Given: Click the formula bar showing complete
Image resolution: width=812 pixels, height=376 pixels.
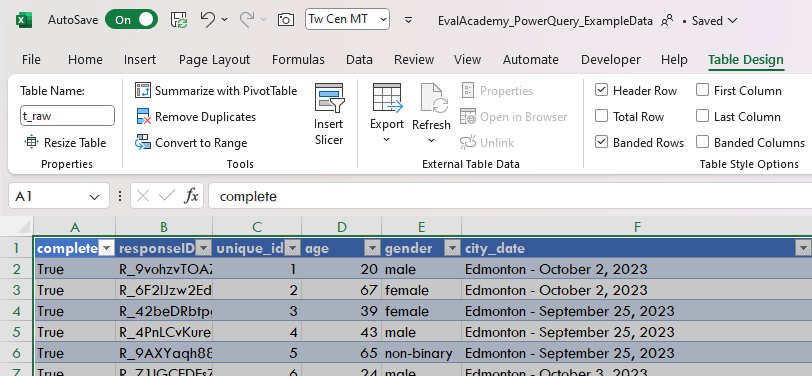Looking at the screenshot, I should [510, 196].
